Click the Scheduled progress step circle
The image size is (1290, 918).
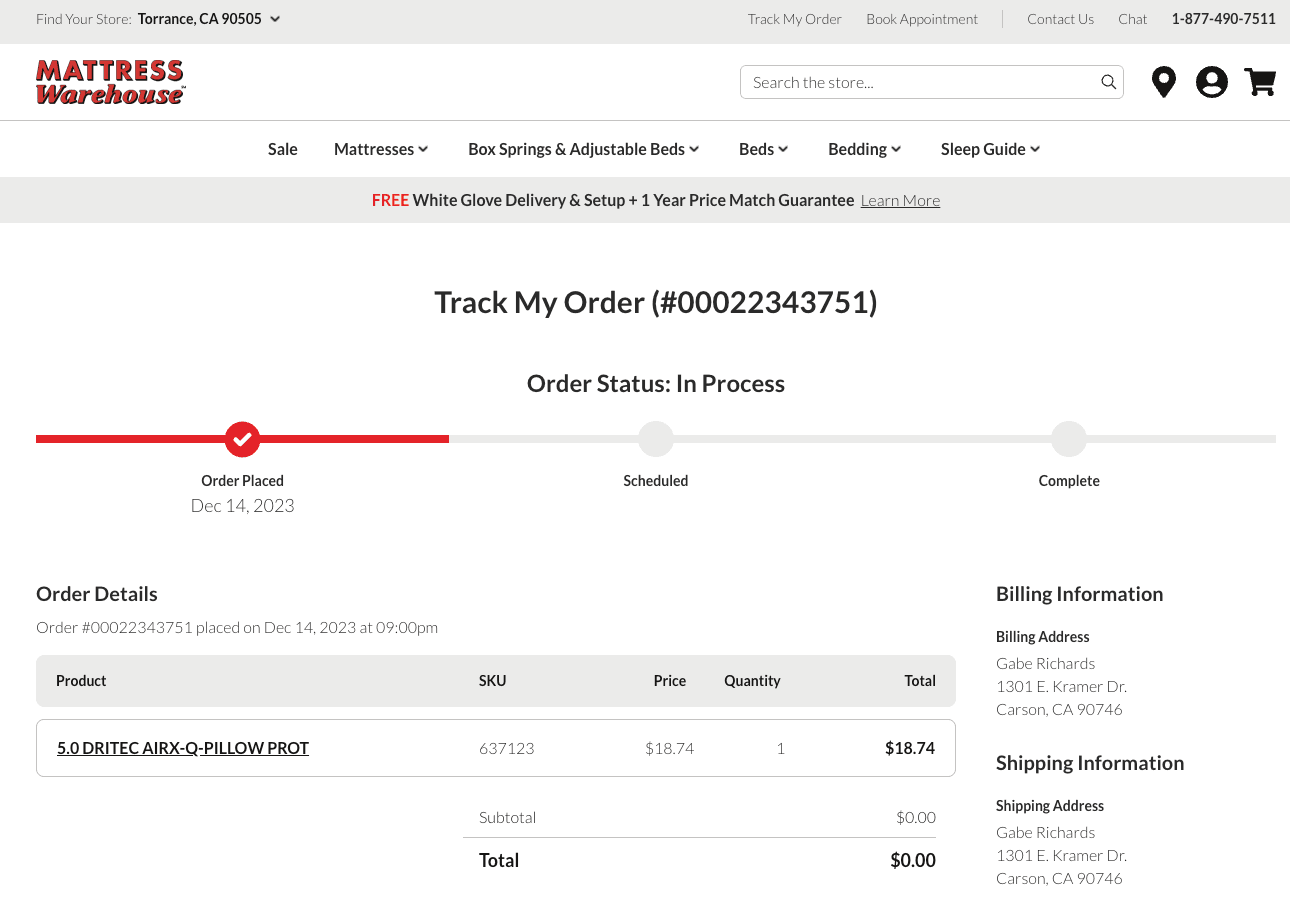click(x=656, y=438)
